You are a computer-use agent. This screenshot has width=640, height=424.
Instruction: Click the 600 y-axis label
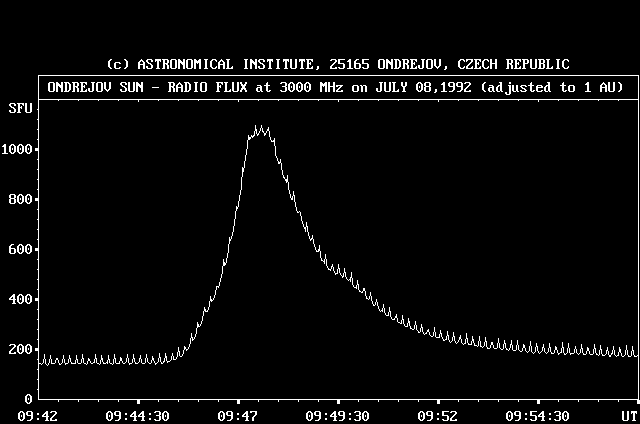point(23,250)
